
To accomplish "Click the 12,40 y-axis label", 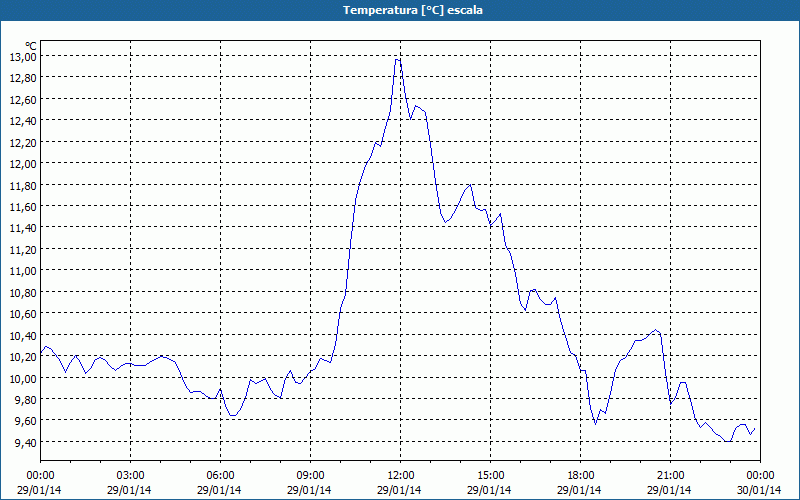I will coord(22,121).
